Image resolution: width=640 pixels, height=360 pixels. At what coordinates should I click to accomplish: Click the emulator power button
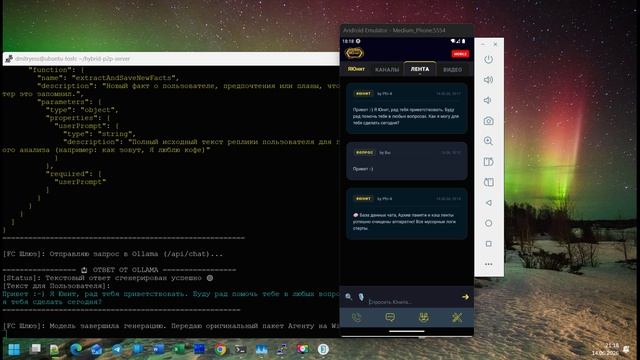(x=488, y=60)
